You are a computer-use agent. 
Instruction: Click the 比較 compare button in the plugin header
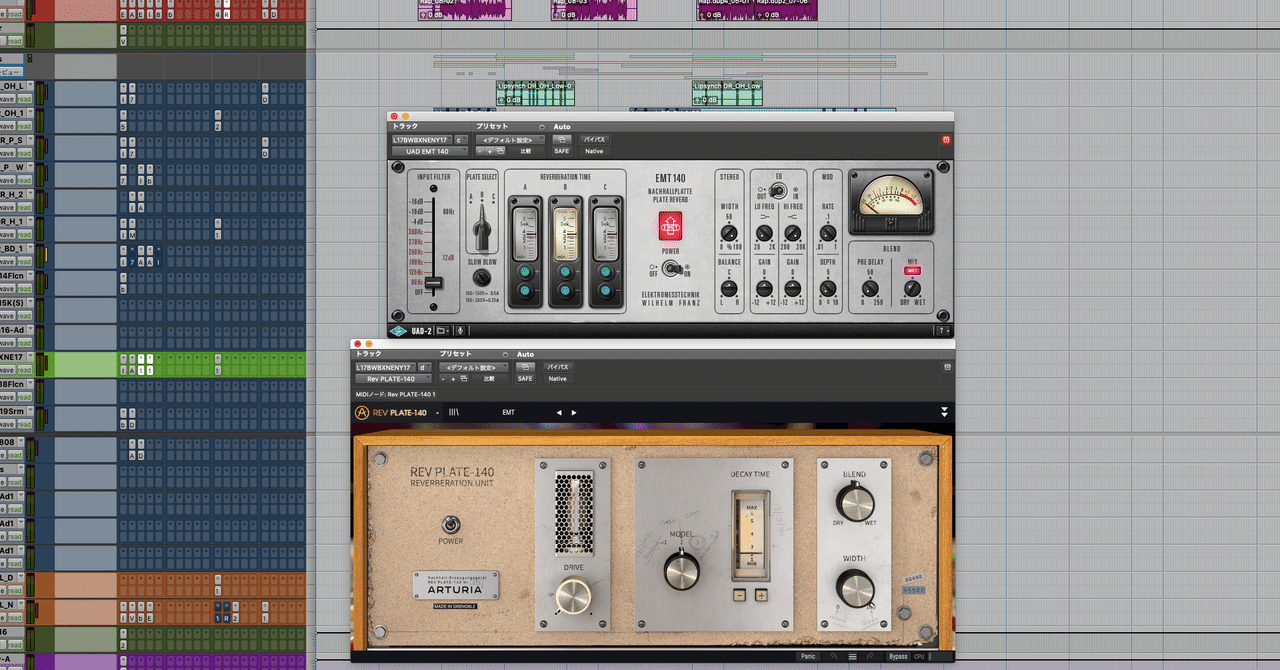(x=524, y=152)
